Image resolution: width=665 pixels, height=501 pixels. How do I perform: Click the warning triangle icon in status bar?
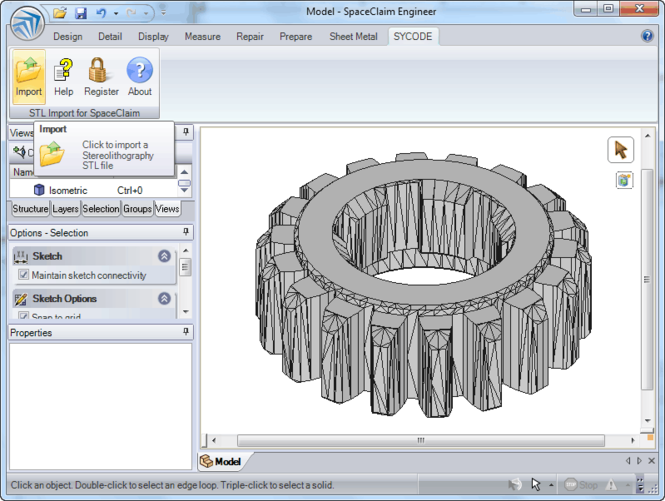pyautogui.click(x=611, y=484)
